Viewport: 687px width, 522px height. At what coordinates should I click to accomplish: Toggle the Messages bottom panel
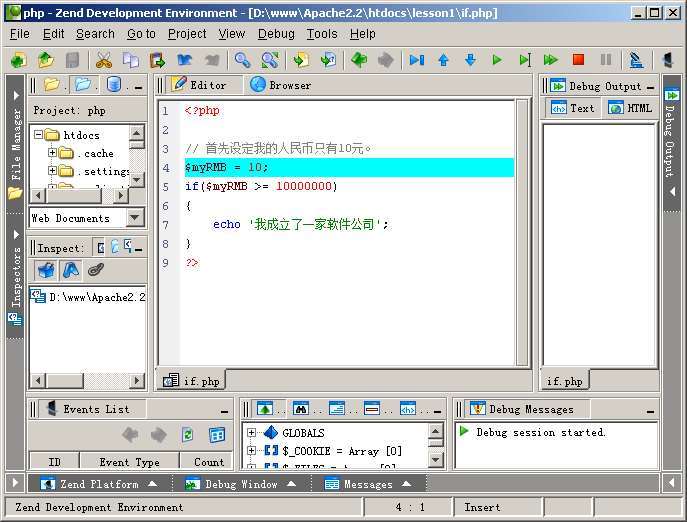tap(368, 484)
